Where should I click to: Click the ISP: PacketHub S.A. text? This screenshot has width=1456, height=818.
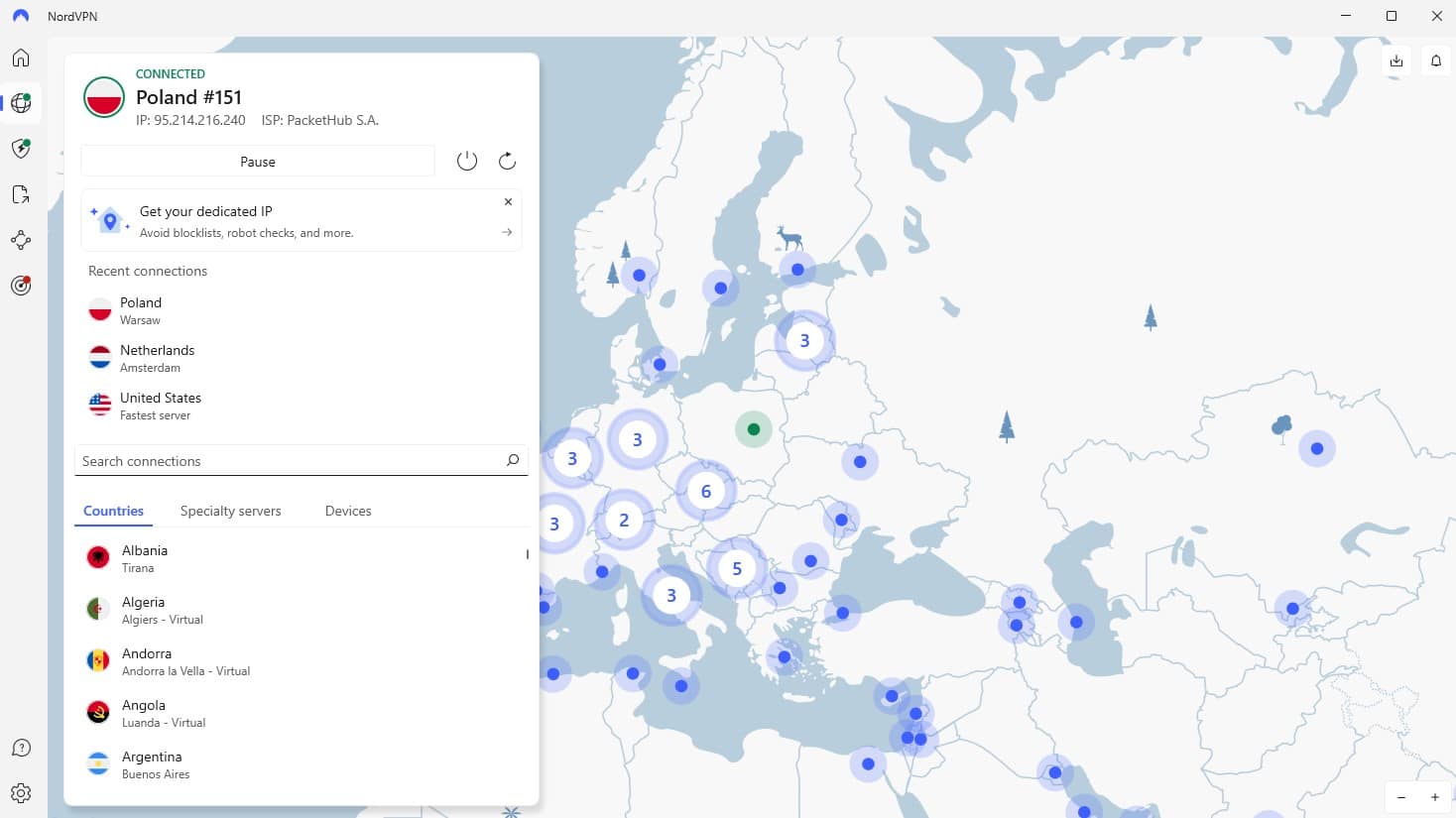pyautogui.click(x=319, y=120)
